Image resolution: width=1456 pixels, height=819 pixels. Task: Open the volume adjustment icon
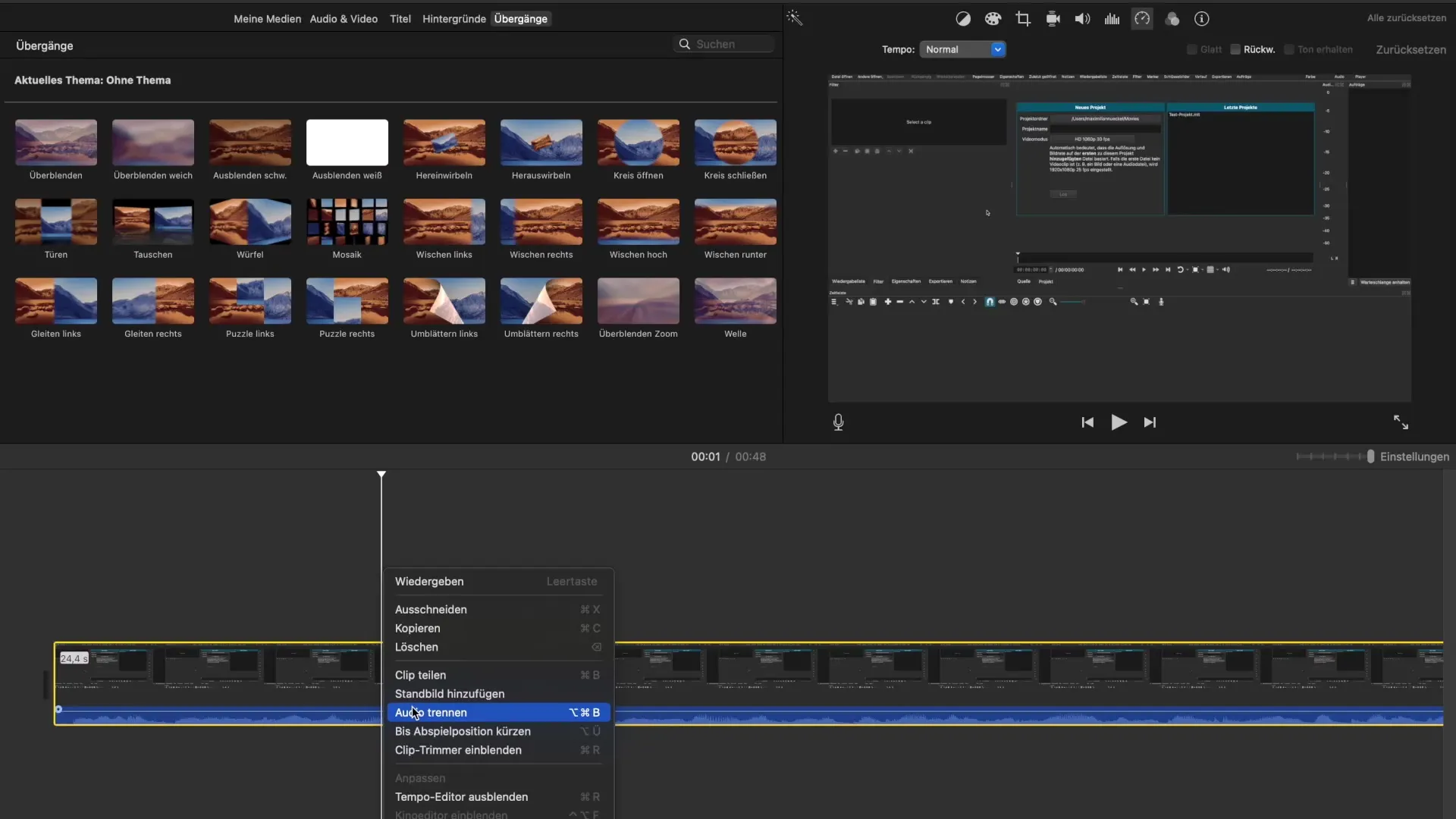[1082, 19]
